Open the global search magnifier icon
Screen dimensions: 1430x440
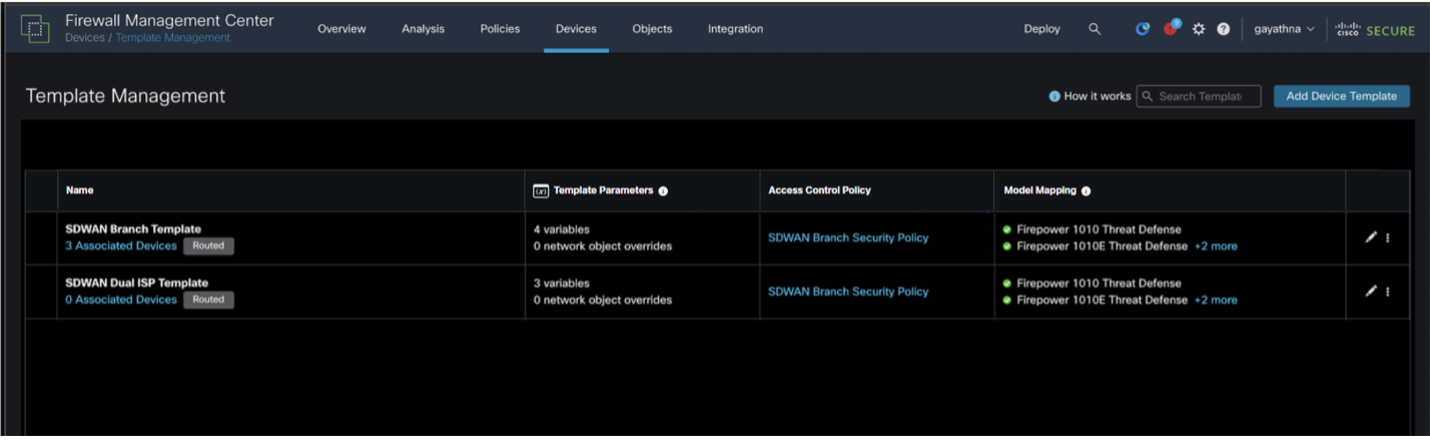click(x=1094, y=29)
